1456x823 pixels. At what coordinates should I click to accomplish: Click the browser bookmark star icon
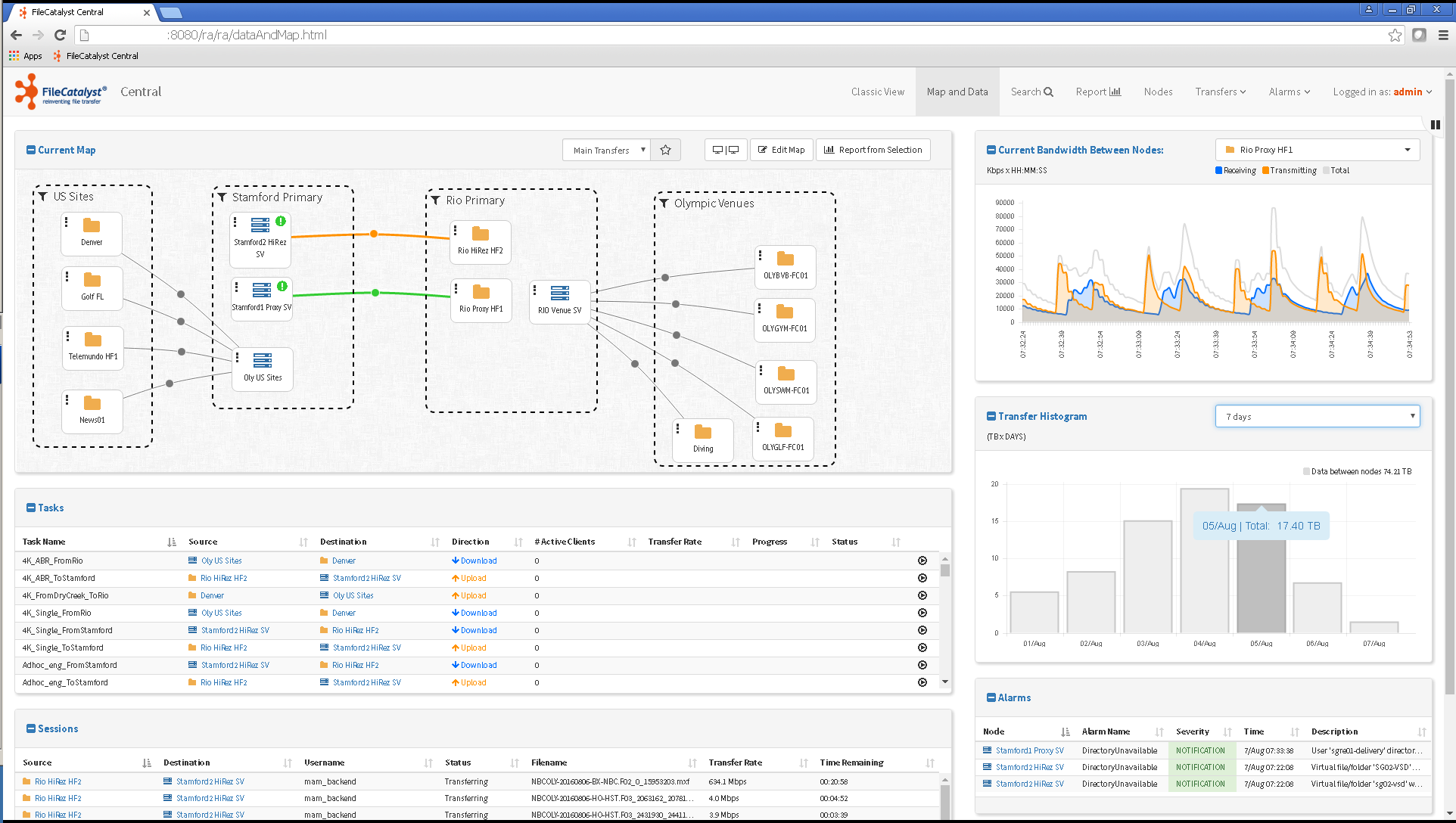tap(1395, 35)
